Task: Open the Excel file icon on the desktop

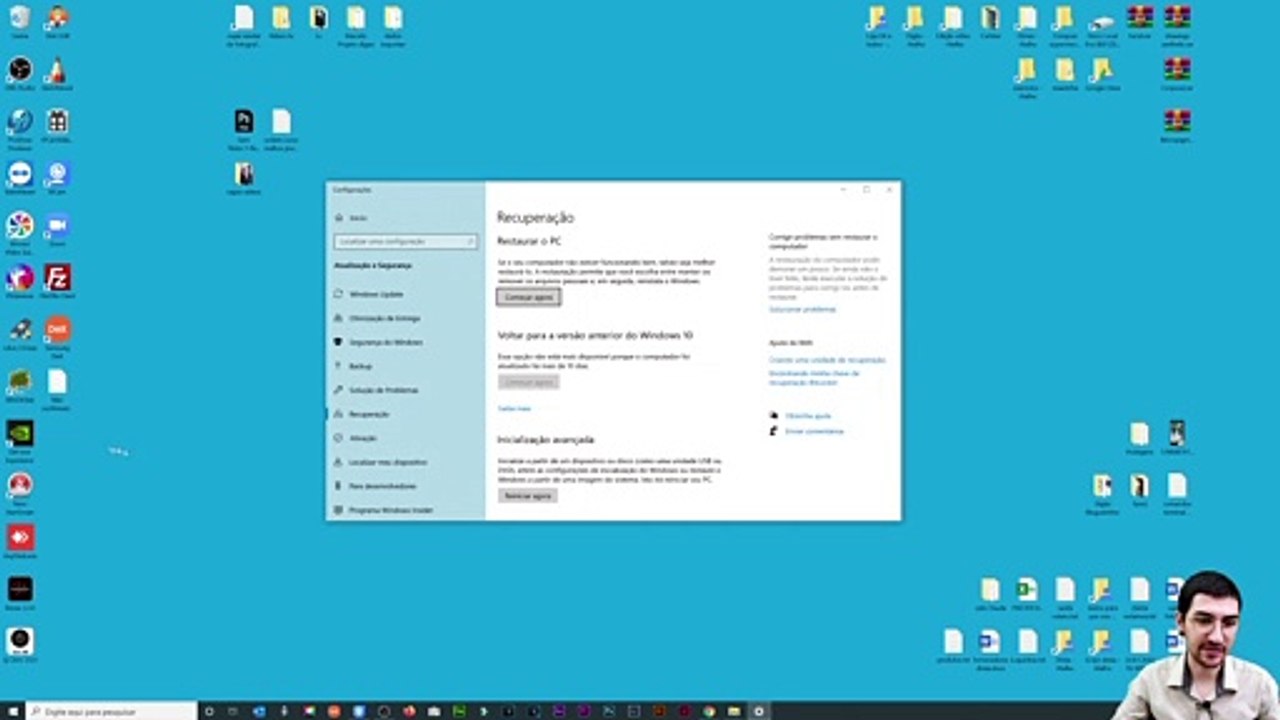Action: tap(1026, 589)
